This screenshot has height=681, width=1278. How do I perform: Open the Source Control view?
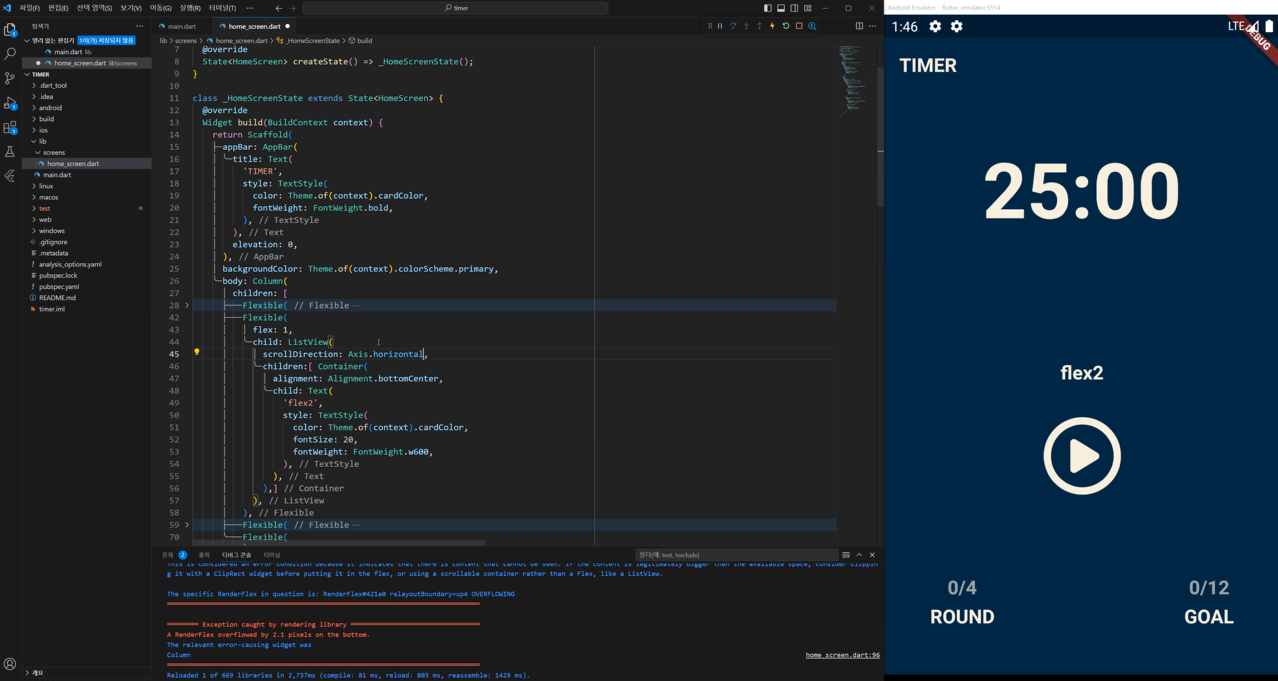[10, 78]
